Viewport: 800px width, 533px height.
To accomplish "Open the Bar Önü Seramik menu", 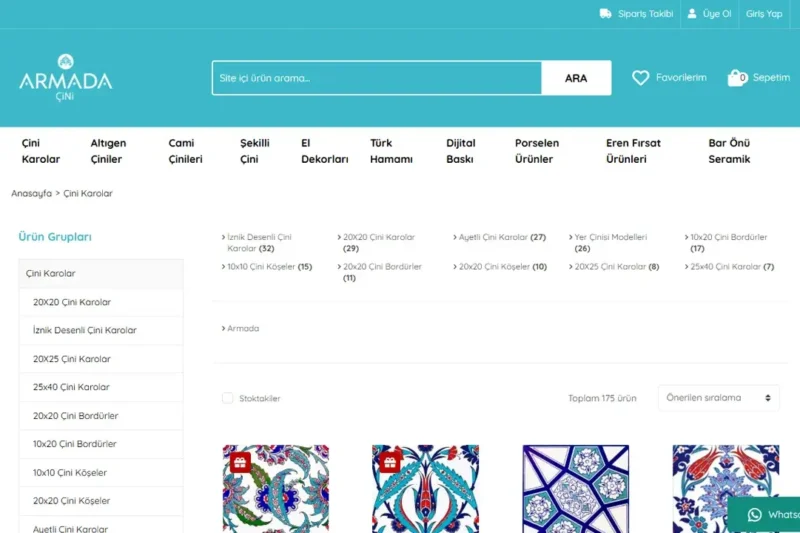I will [x=729, y=151].
